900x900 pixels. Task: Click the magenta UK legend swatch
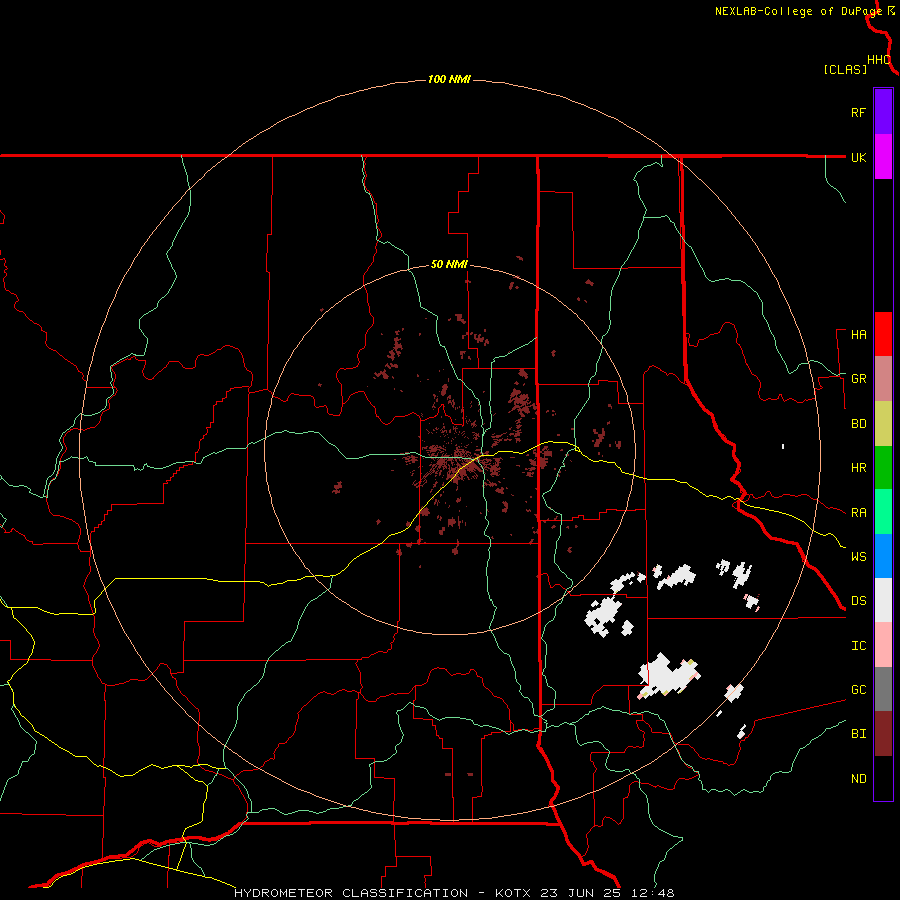click(x=883, y=157)
